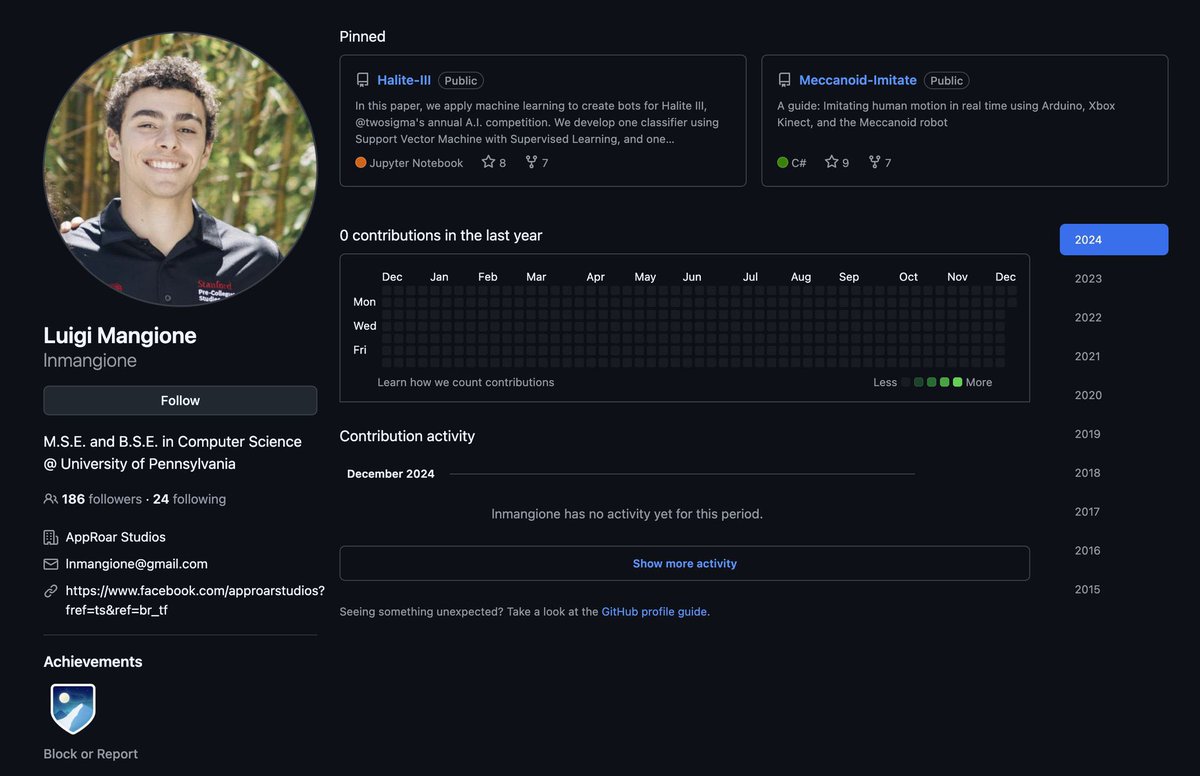
Task: Open the achievement badge under Achievements
Action: tap(73, 709)
